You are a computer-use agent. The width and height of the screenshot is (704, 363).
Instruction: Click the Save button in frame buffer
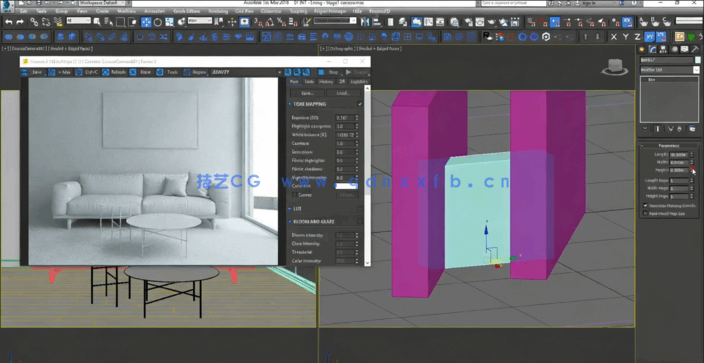[34, 72]
